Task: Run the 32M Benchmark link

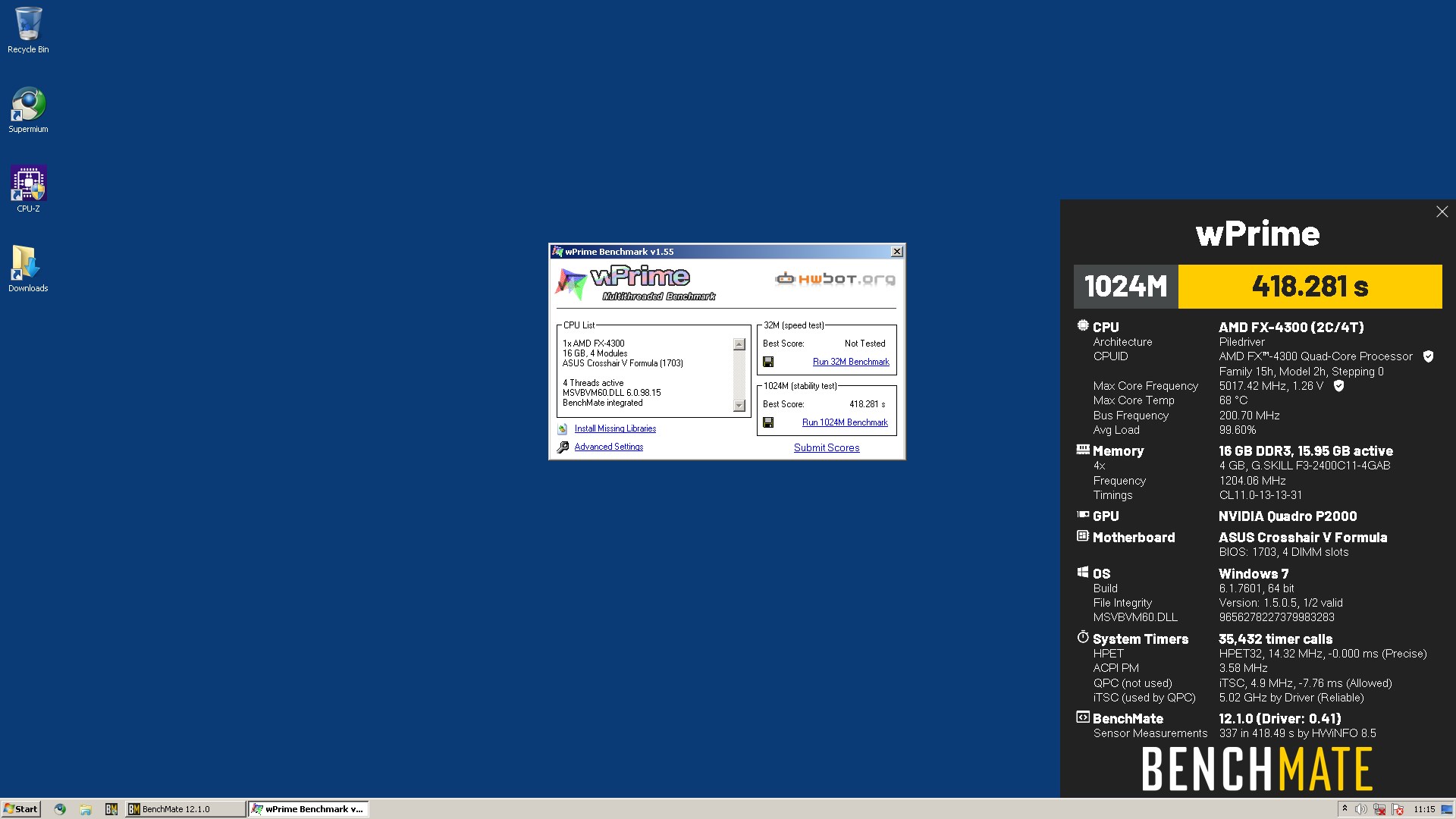Action: [x=851, y=362]
